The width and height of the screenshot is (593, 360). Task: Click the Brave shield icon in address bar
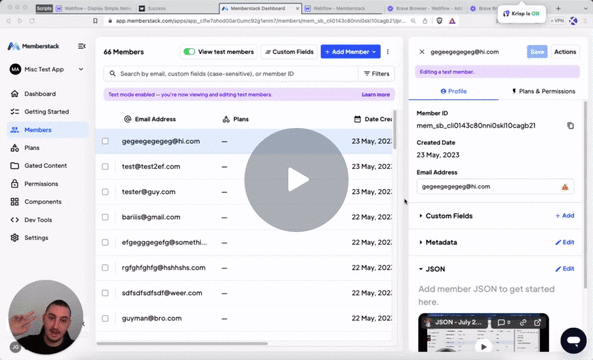[439, 21]
